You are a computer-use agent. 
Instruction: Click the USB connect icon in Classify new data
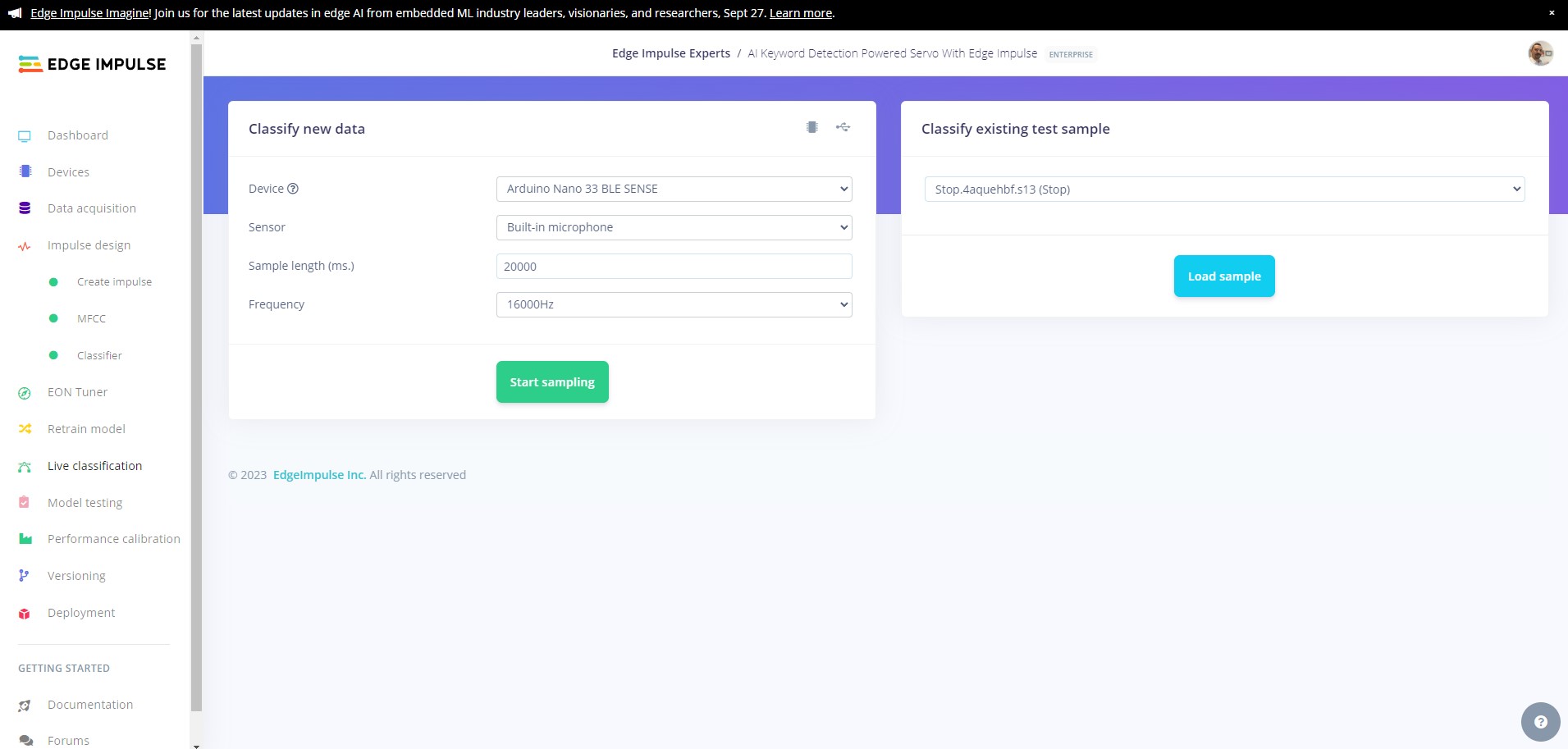pyautogui.click(x=843, y=127)
